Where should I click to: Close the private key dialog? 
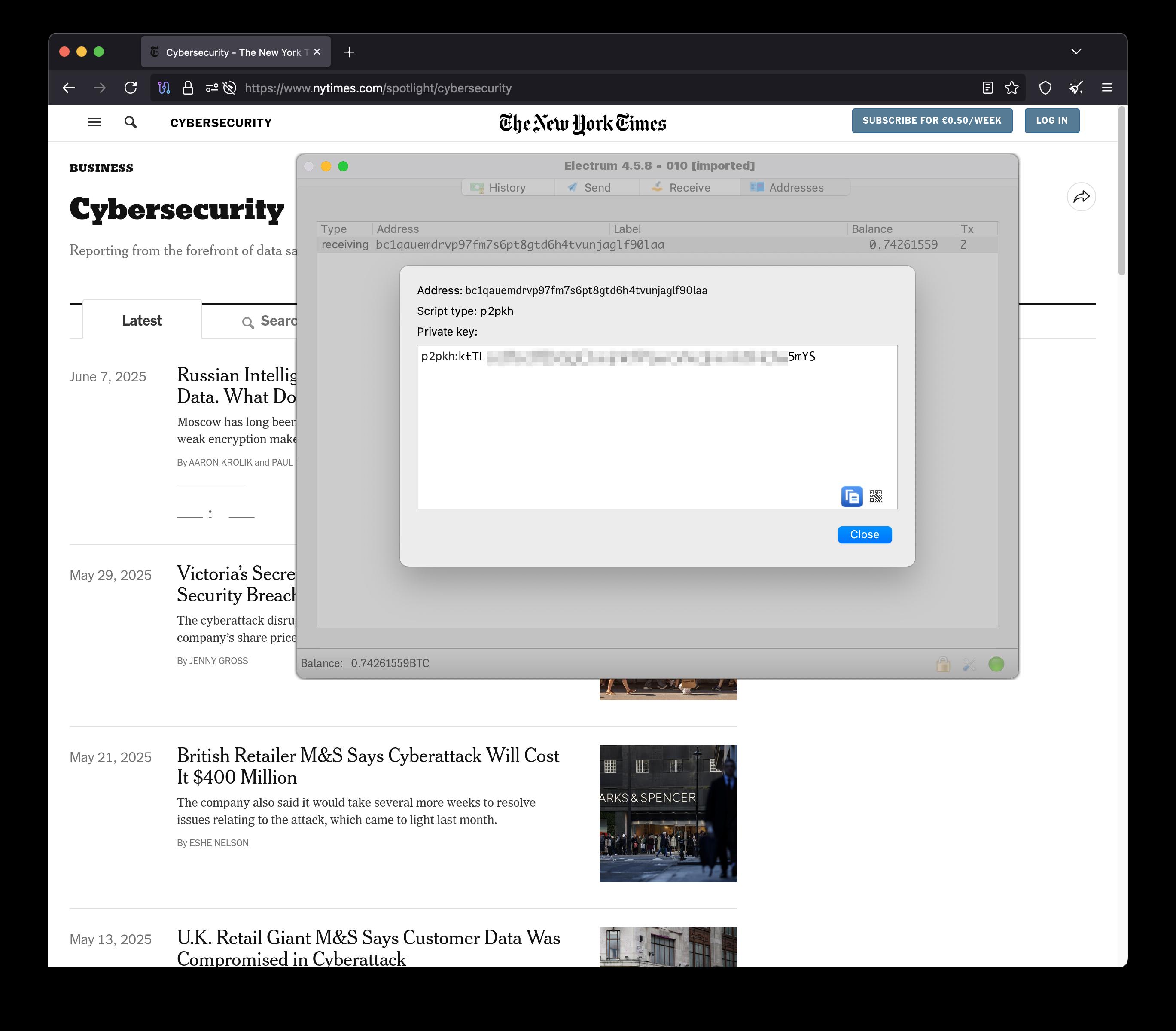pyautogui.click(x=864, y=534)
